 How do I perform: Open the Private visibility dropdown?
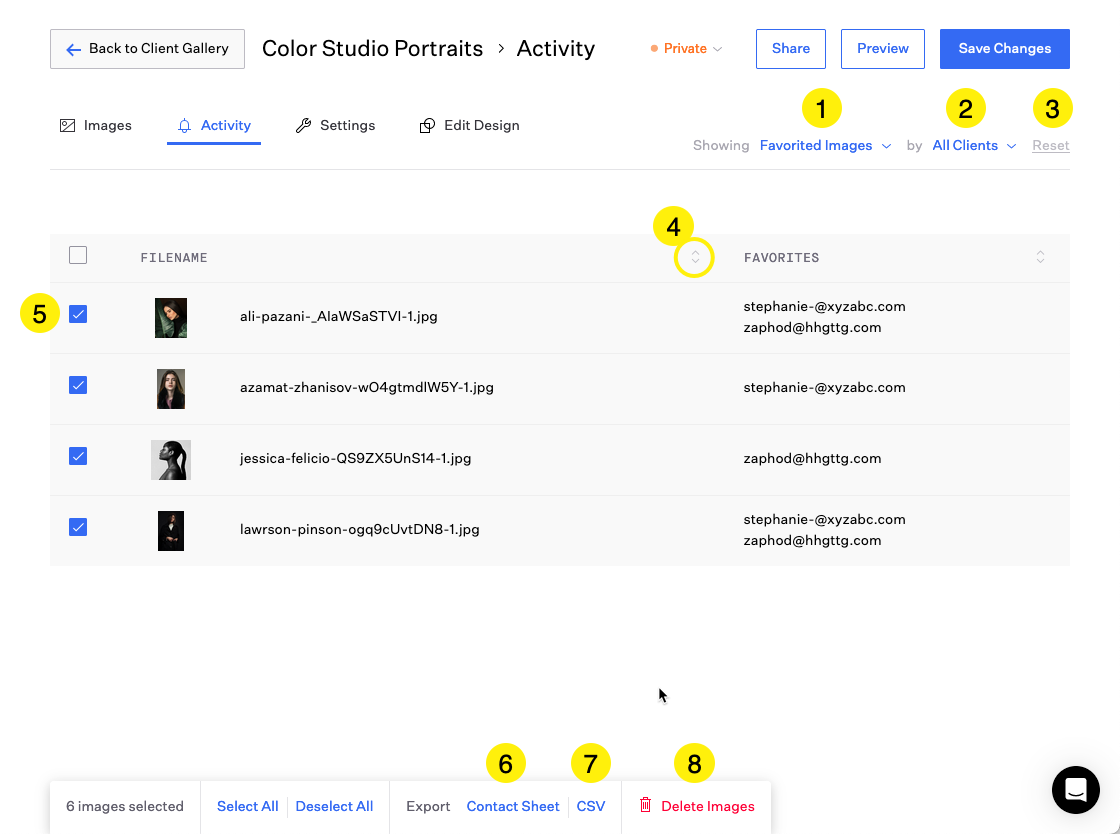click(686, 49)
